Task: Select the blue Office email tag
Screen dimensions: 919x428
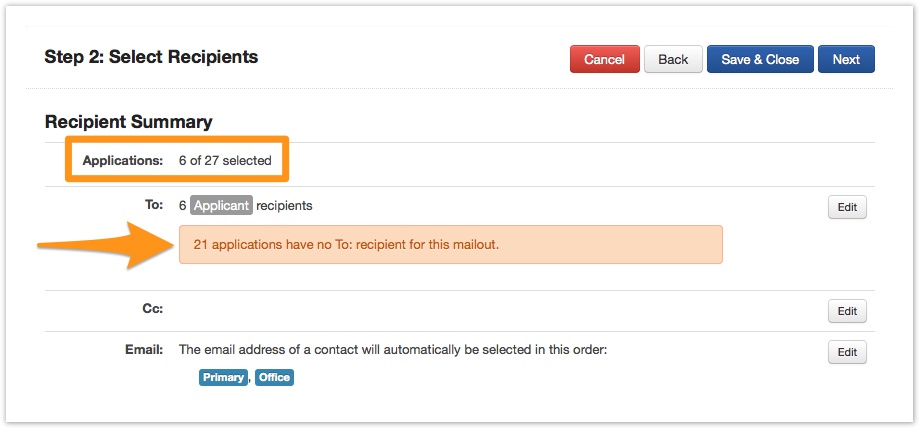Action: [x=274, y=377]
